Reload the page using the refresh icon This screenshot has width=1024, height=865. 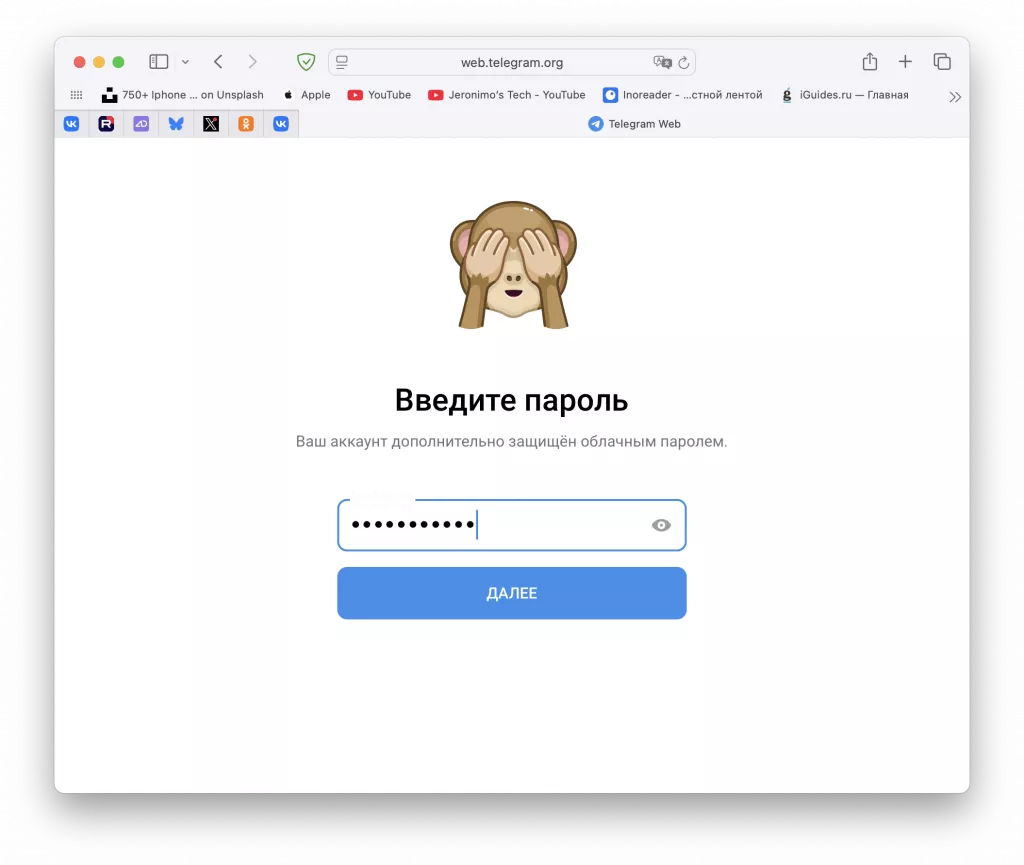683,62
